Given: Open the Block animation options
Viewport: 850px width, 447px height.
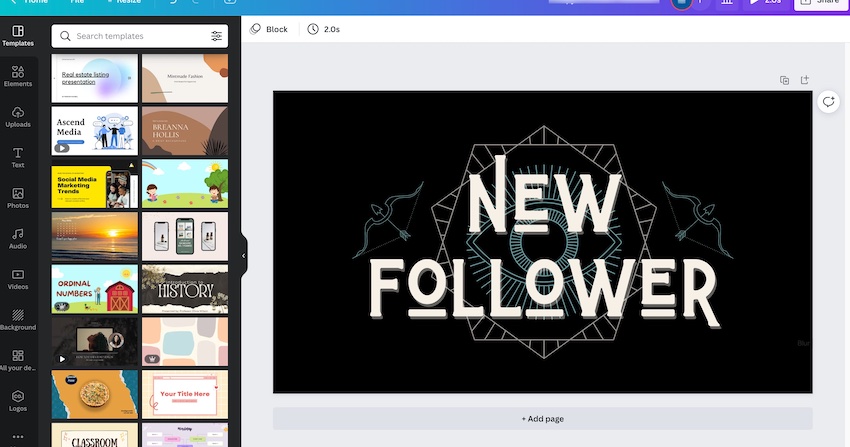Looking at the screenshot, I should 269,29.
